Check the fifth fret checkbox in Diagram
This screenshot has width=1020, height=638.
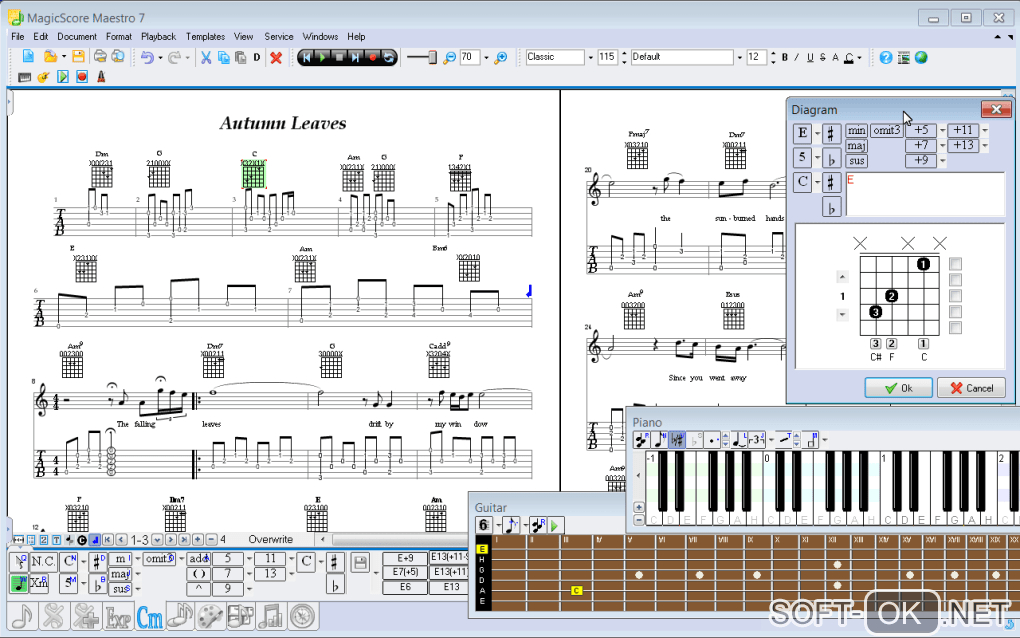955,328
